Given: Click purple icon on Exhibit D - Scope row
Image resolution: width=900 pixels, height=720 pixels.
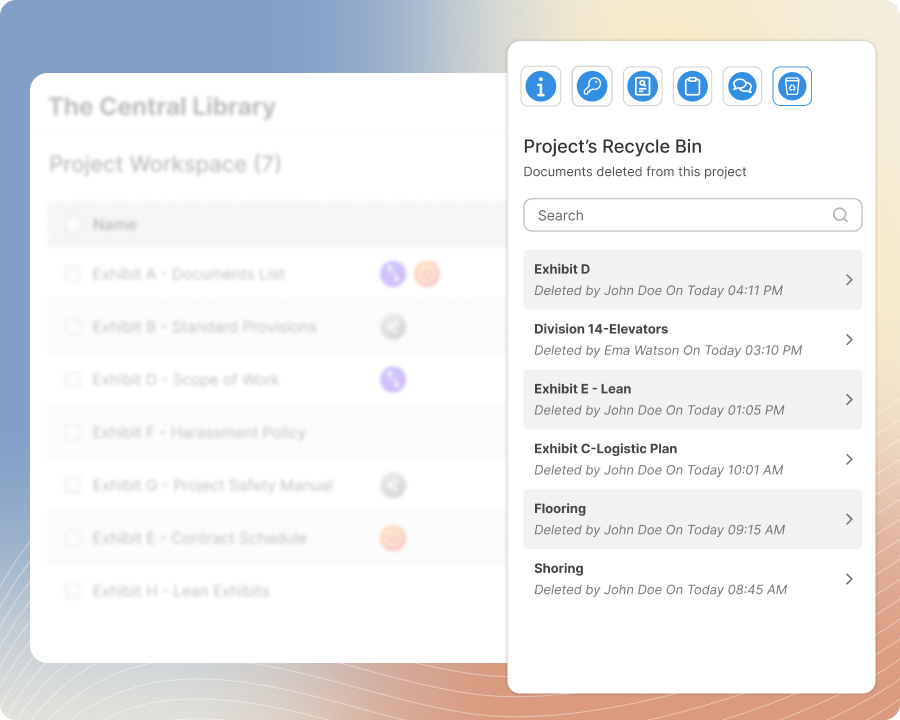Looking at the screenshot, I should coord(393,380).
